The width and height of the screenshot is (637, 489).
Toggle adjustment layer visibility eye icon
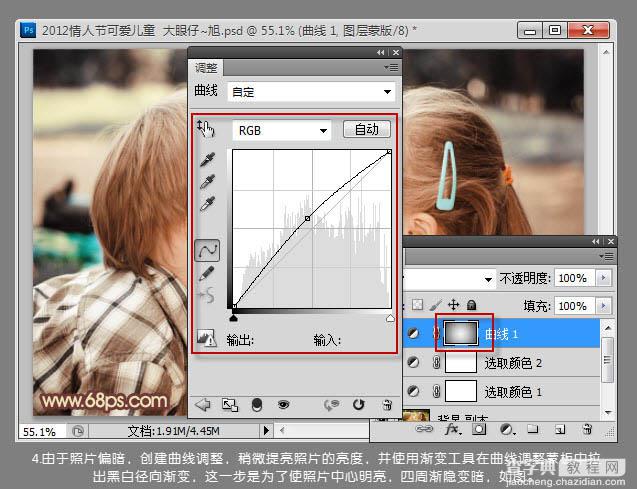(x=284, y=405)
